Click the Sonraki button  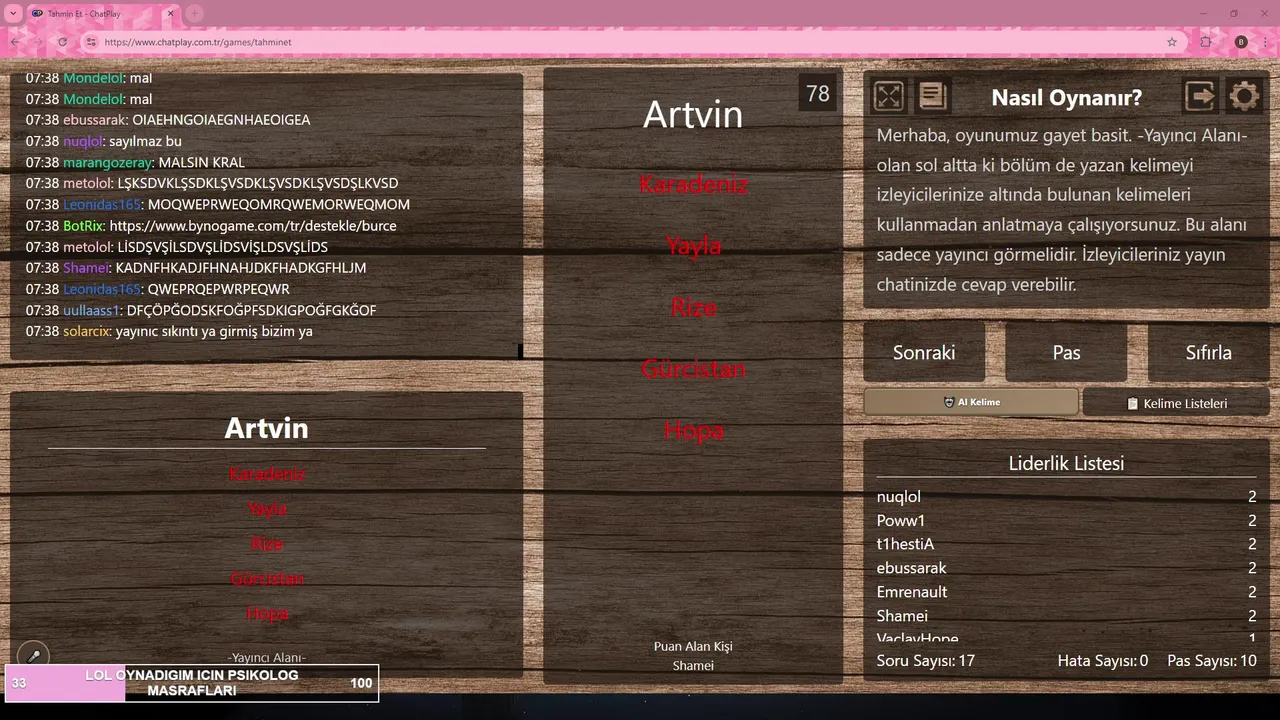[924, 352]
